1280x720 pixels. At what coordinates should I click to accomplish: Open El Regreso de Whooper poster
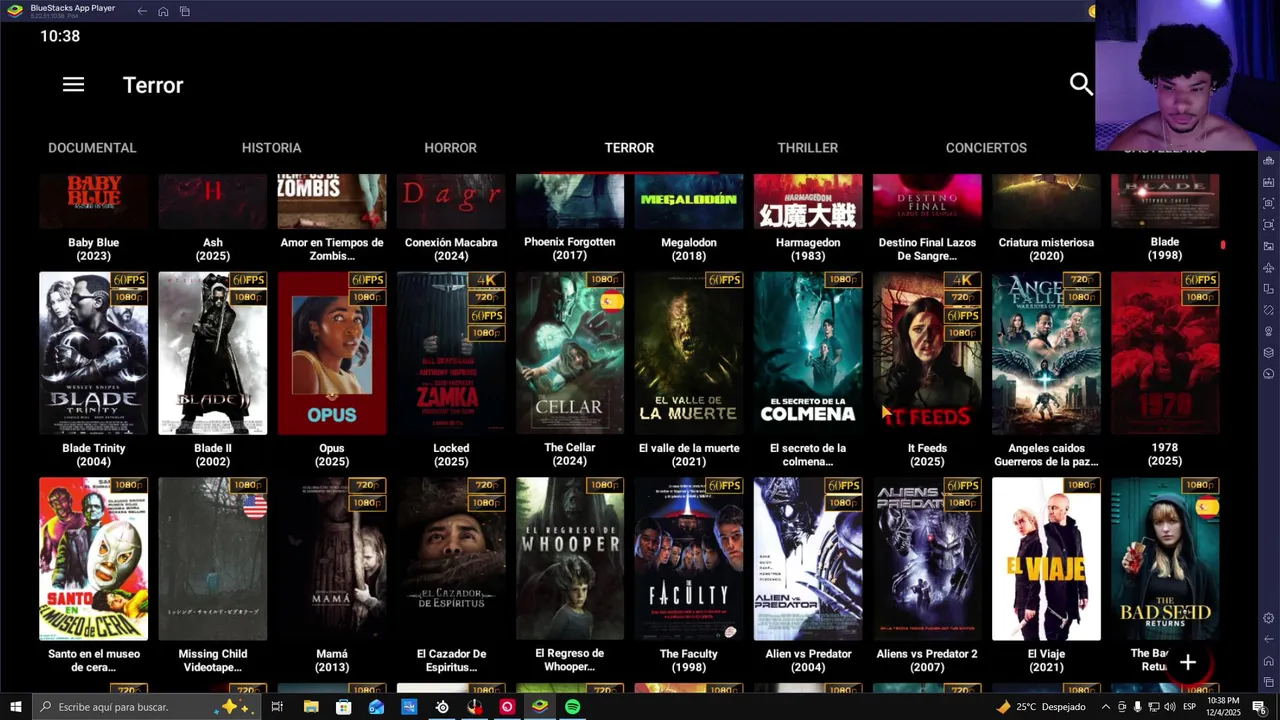[x=570, y=559]
